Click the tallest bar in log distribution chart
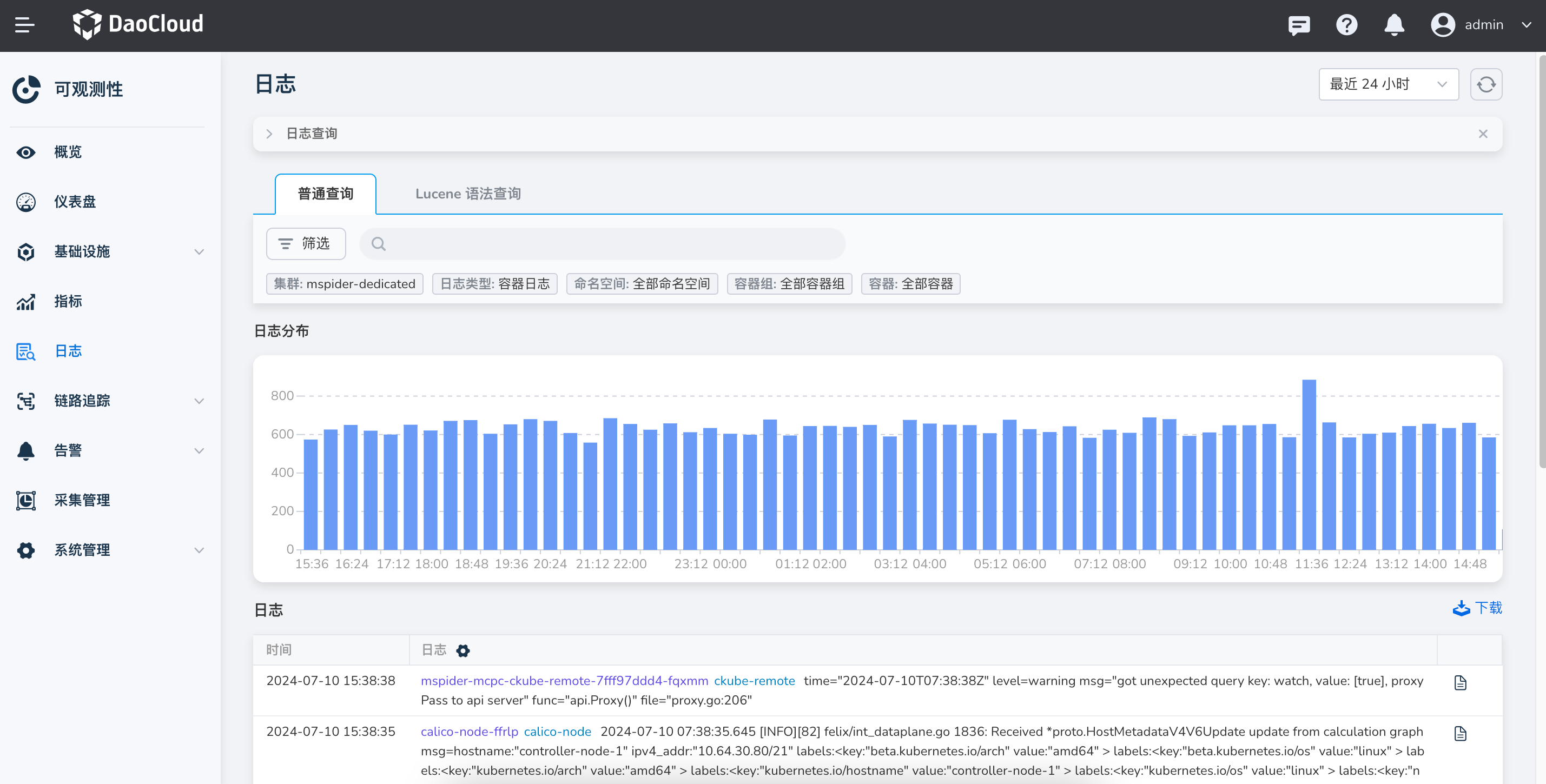1546x784 pixels. click(x=1309, y=465)
